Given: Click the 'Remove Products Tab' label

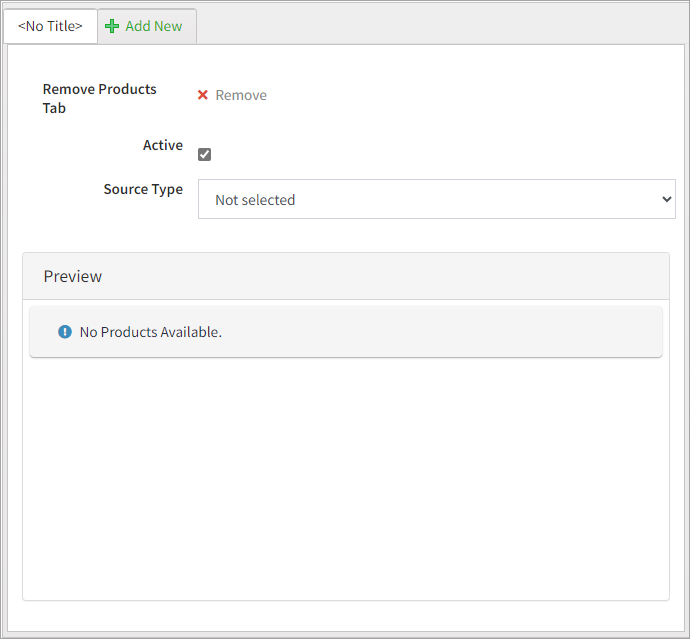Looking at the screenshot, I should [99, 98].
